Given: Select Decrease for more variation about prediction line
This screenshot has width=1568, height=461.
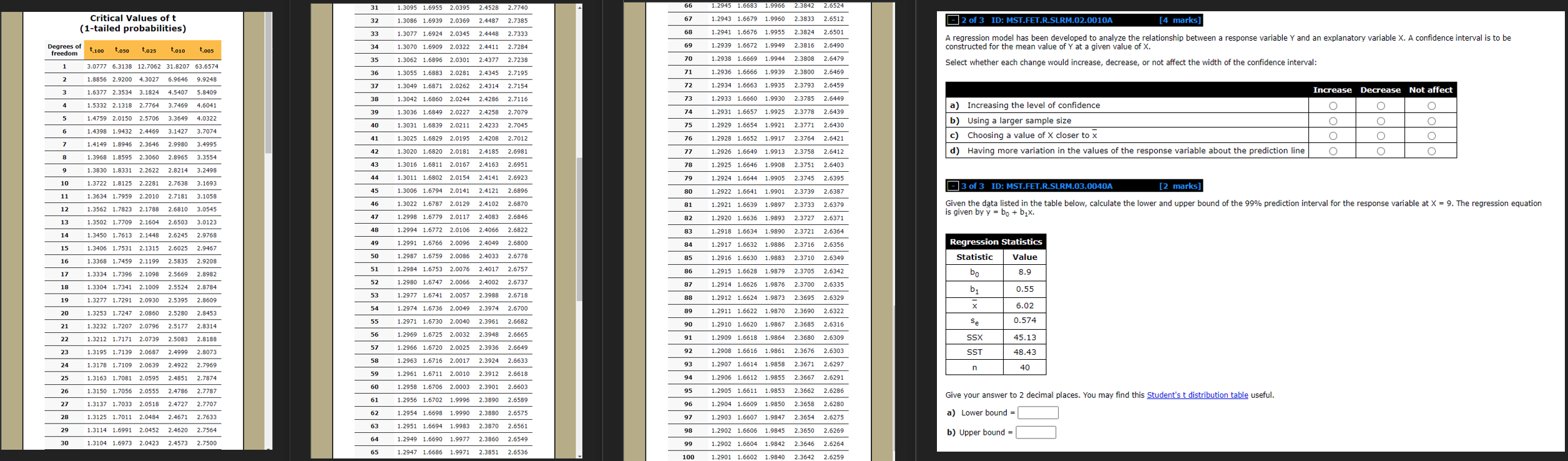Looking at the screenshot, I should (x=1381, y=151).
